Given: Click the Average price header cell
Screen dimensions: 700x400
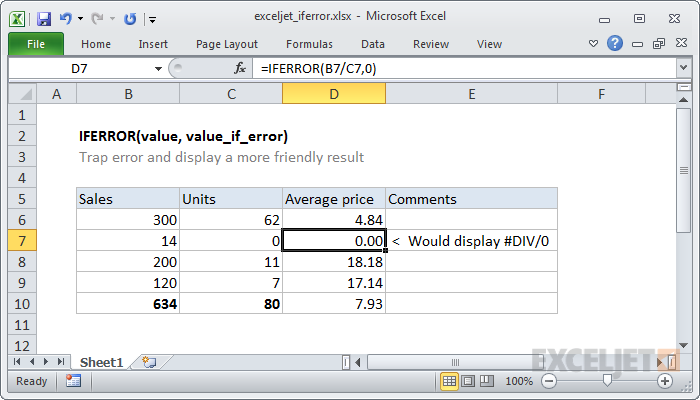Looking at the screenshot, I should click(334, 199).
